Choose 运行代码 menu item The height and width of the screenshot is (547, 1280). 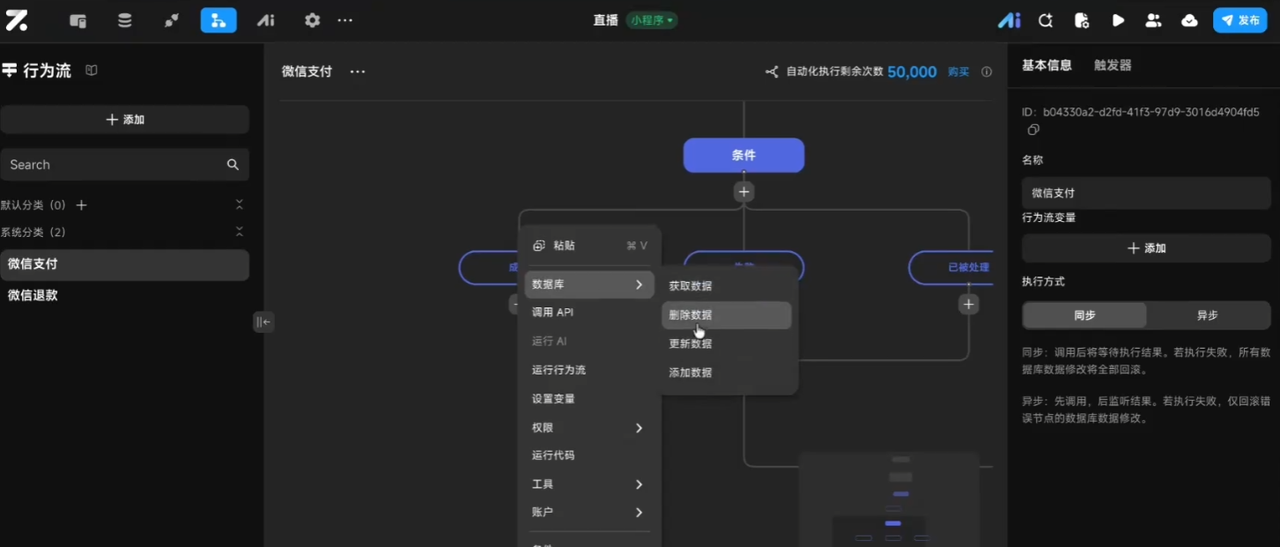(x=589, y=456)
